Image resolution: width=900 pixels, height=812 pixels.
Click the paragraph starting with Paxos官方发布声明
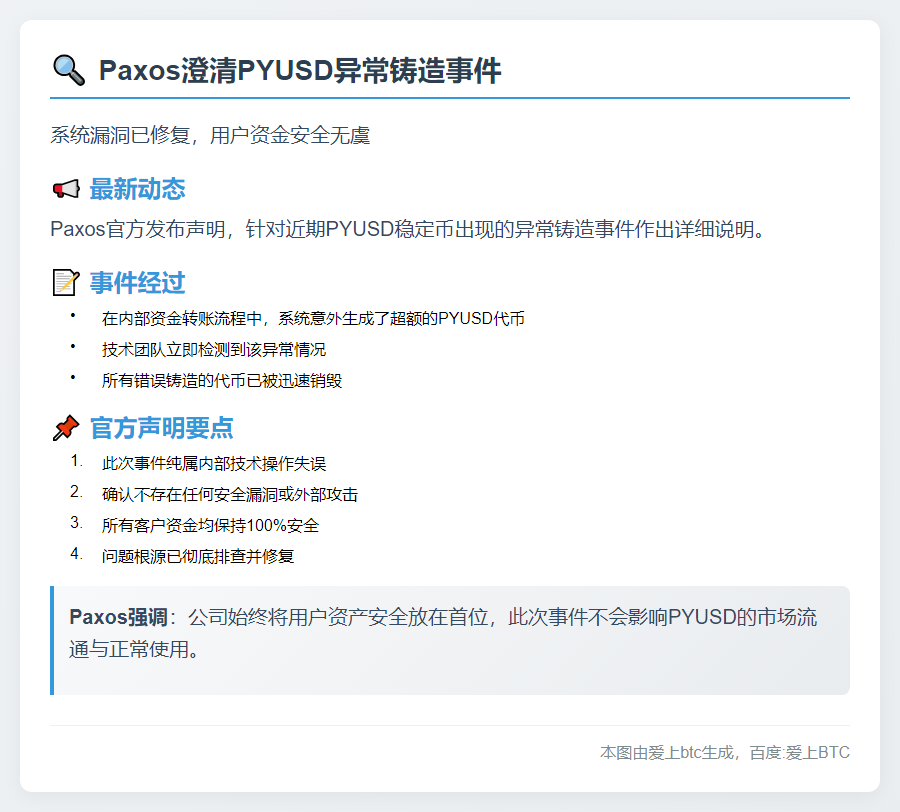click(408, 229)
